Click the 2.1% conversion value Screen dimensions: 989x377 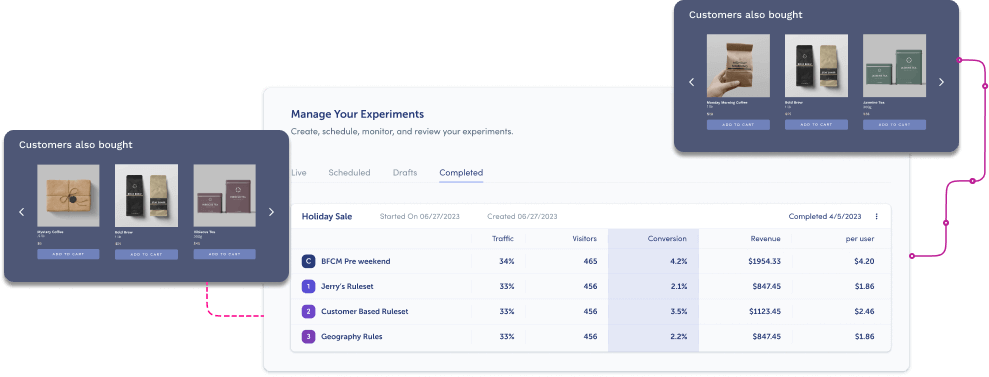point(679,286)
